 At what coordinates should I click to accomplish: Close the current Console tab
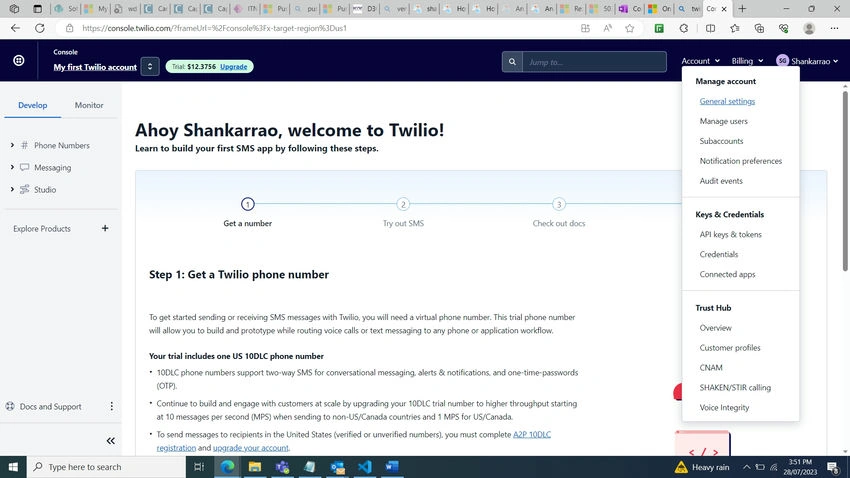point(724,9)
